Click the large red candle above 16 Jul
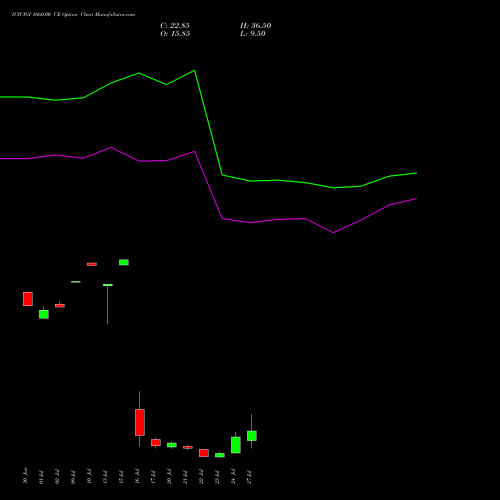 140,422
